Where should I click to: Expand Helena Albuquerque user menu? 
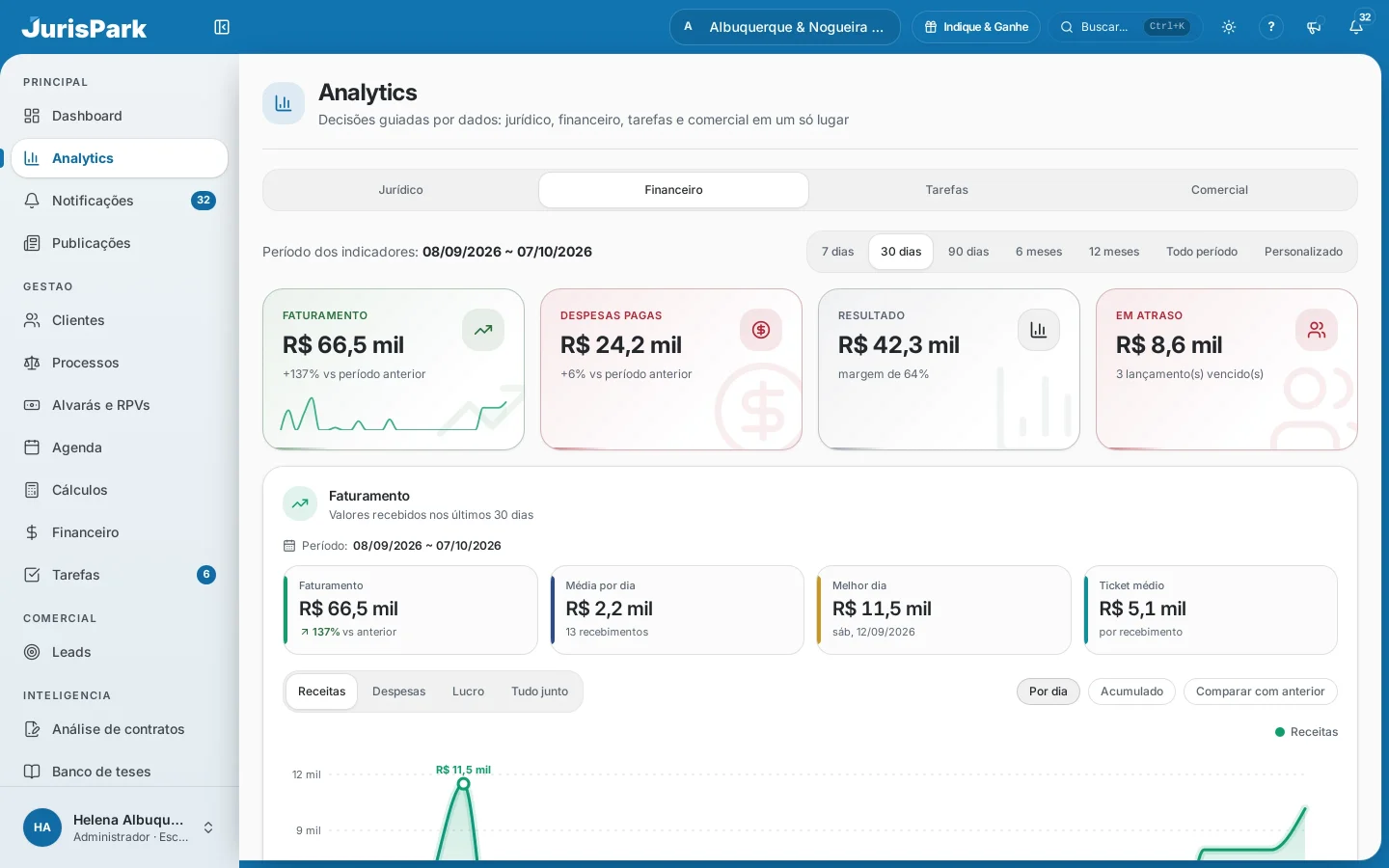[x=120, y=827]
